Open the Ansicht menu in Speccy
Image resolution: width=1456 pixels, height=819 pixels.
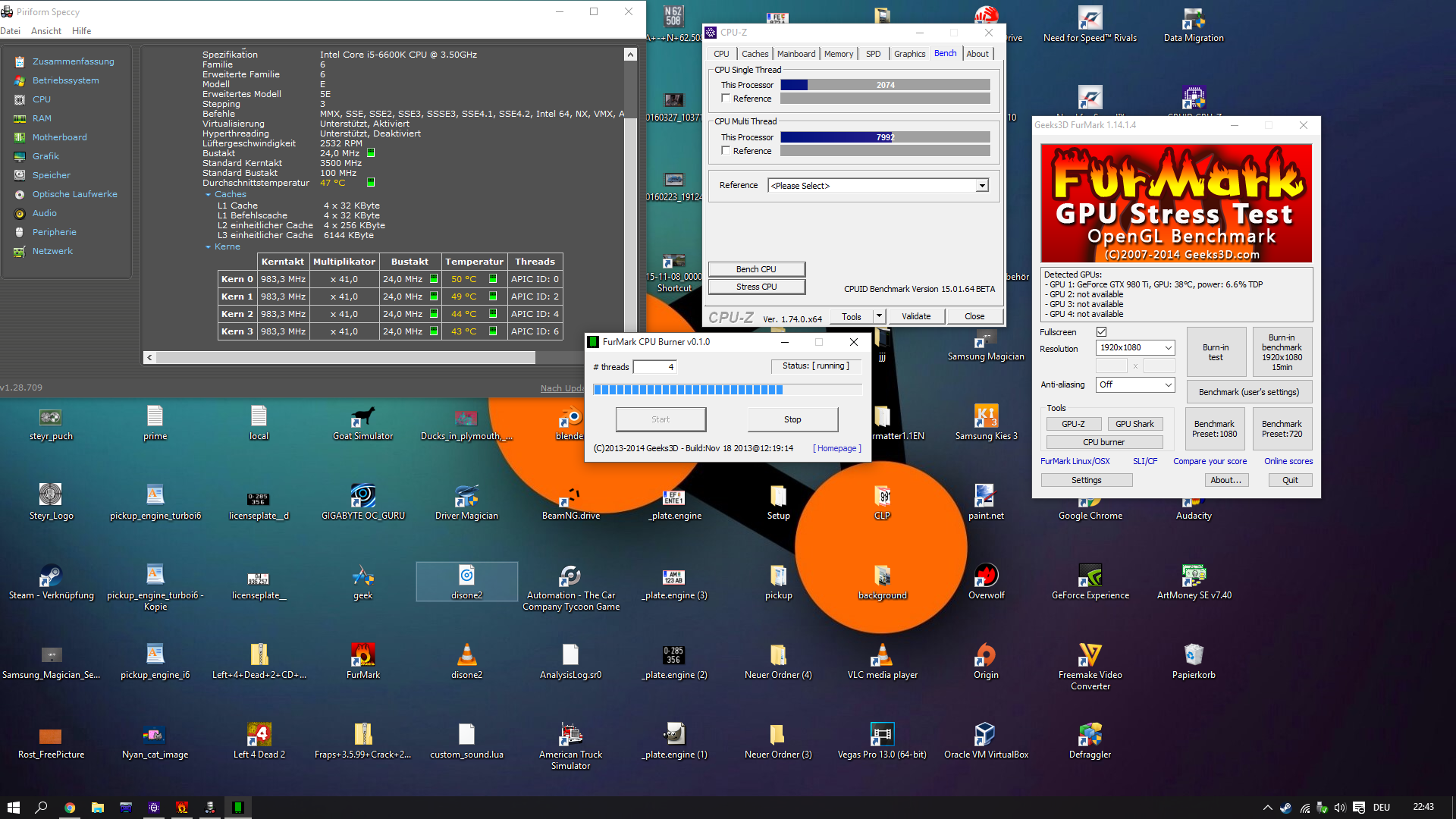pyautogui.click(x=46, y=31)
